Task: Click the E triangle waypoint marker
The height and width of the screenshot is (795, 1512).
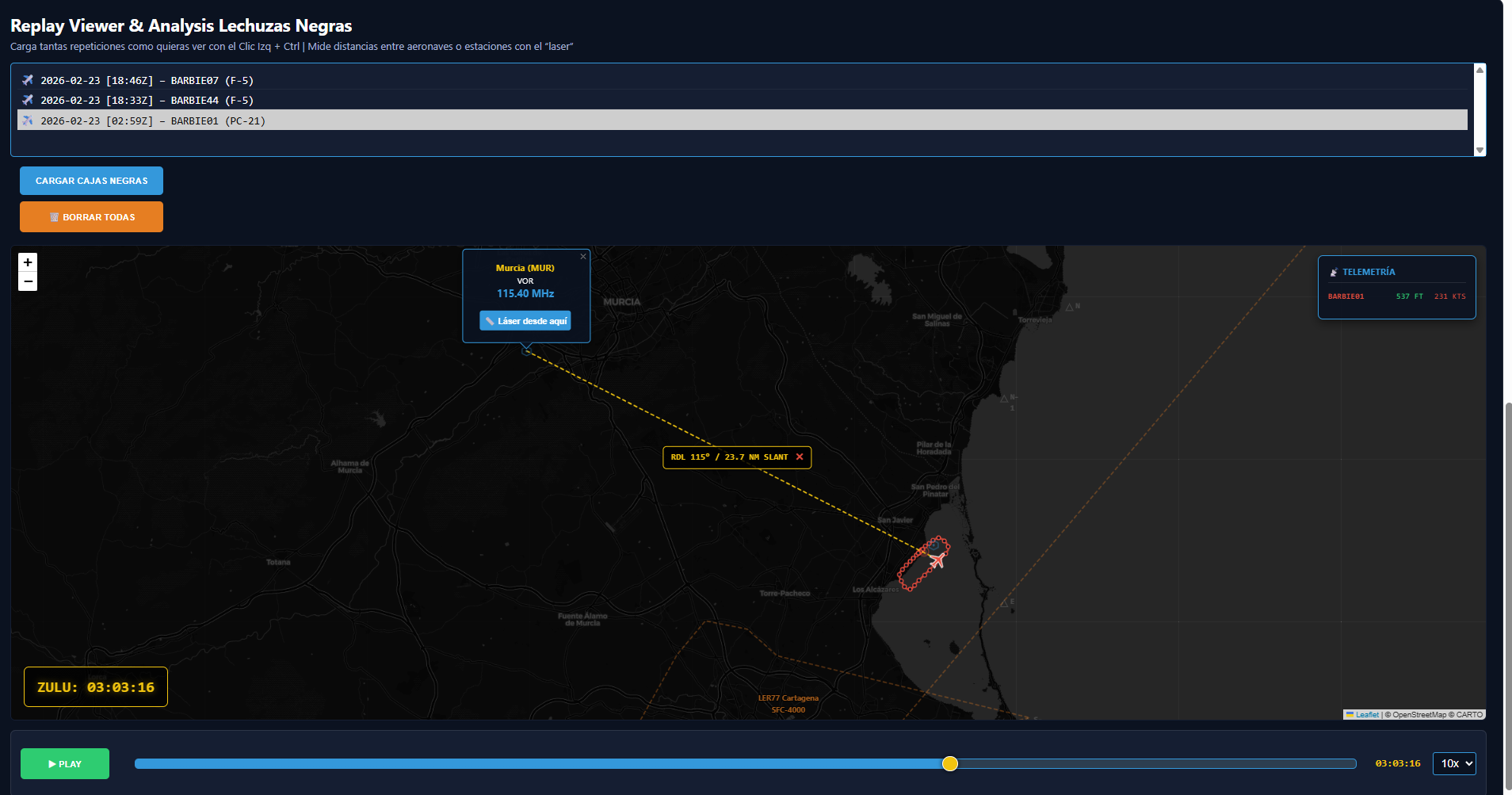Action: click(1004, 603)
